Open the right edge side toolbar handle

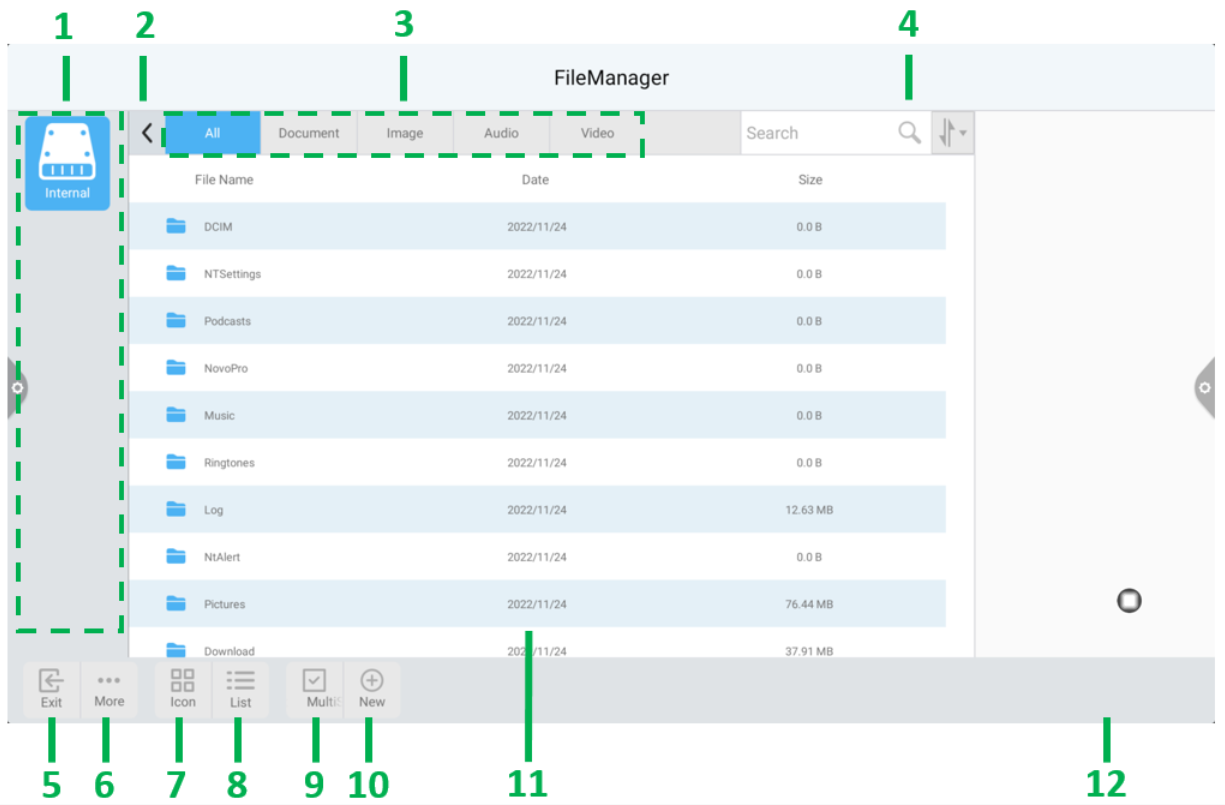(x=1205, y=387)
